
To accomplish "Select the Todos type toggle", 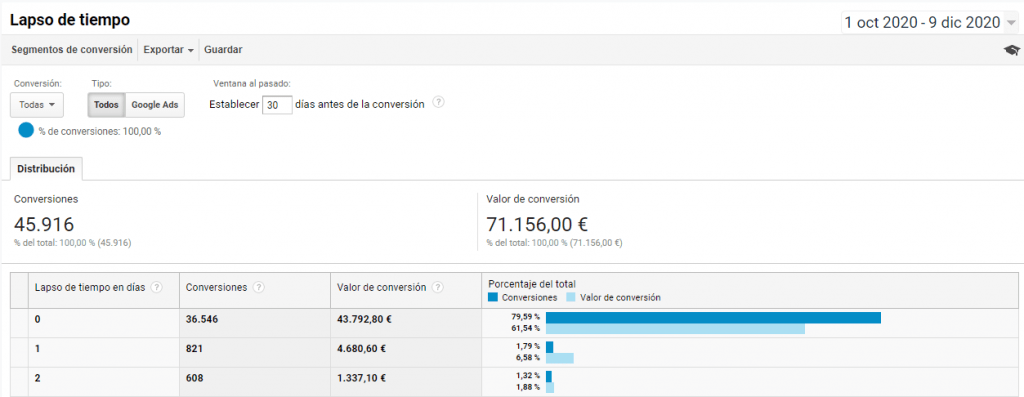I will point(106,104).
